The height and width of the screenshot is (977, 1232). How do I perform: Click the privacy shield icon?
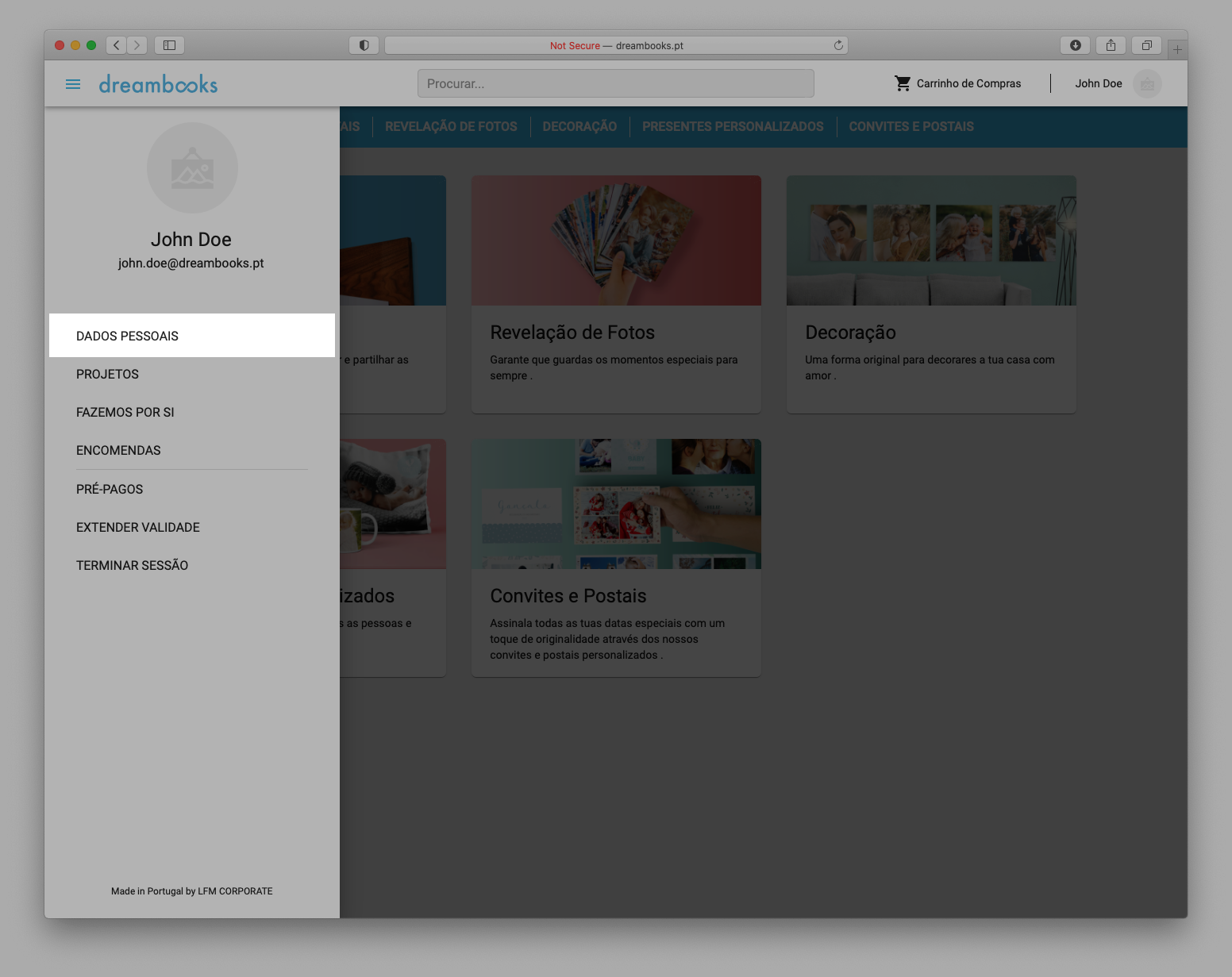pos(364,45)
